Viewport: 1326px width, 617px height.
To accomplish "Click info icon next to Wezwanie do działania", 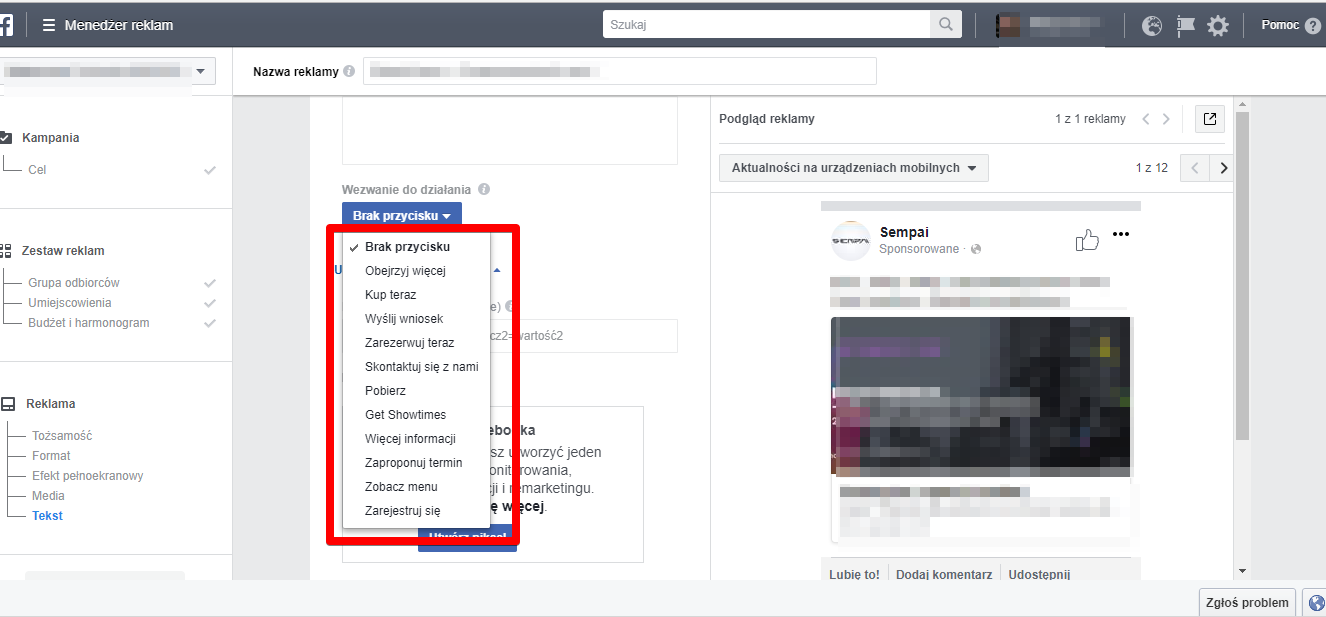I will tap(484, 189).
